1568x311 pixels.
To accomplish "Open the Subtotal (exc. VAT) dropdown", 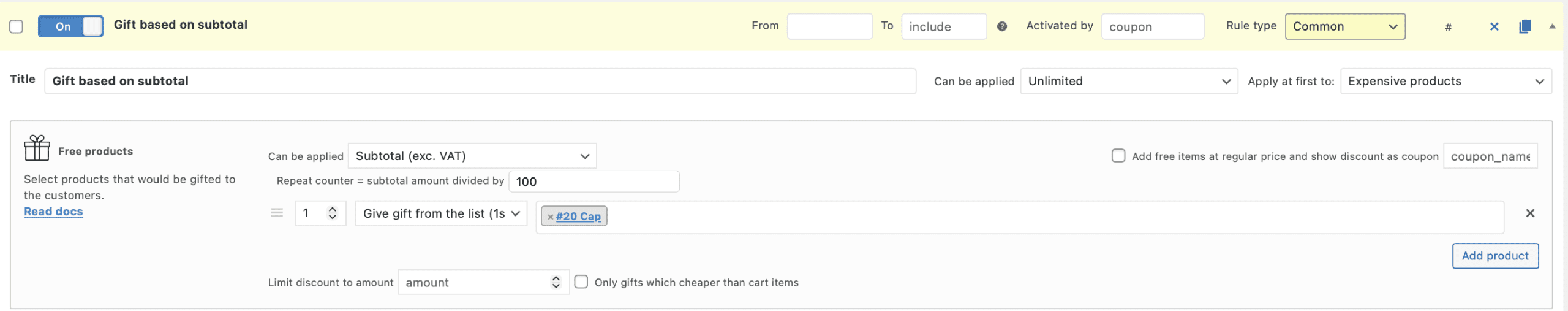I will coord(472,156).
